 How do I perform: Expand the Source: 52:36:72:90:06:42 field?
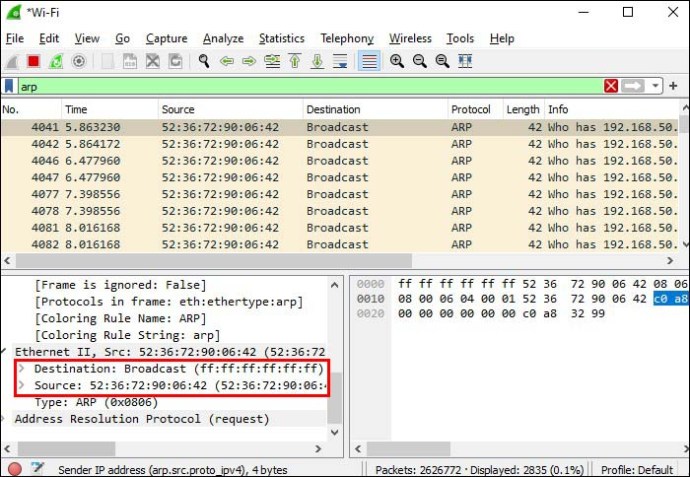click(x=21, y=385)
